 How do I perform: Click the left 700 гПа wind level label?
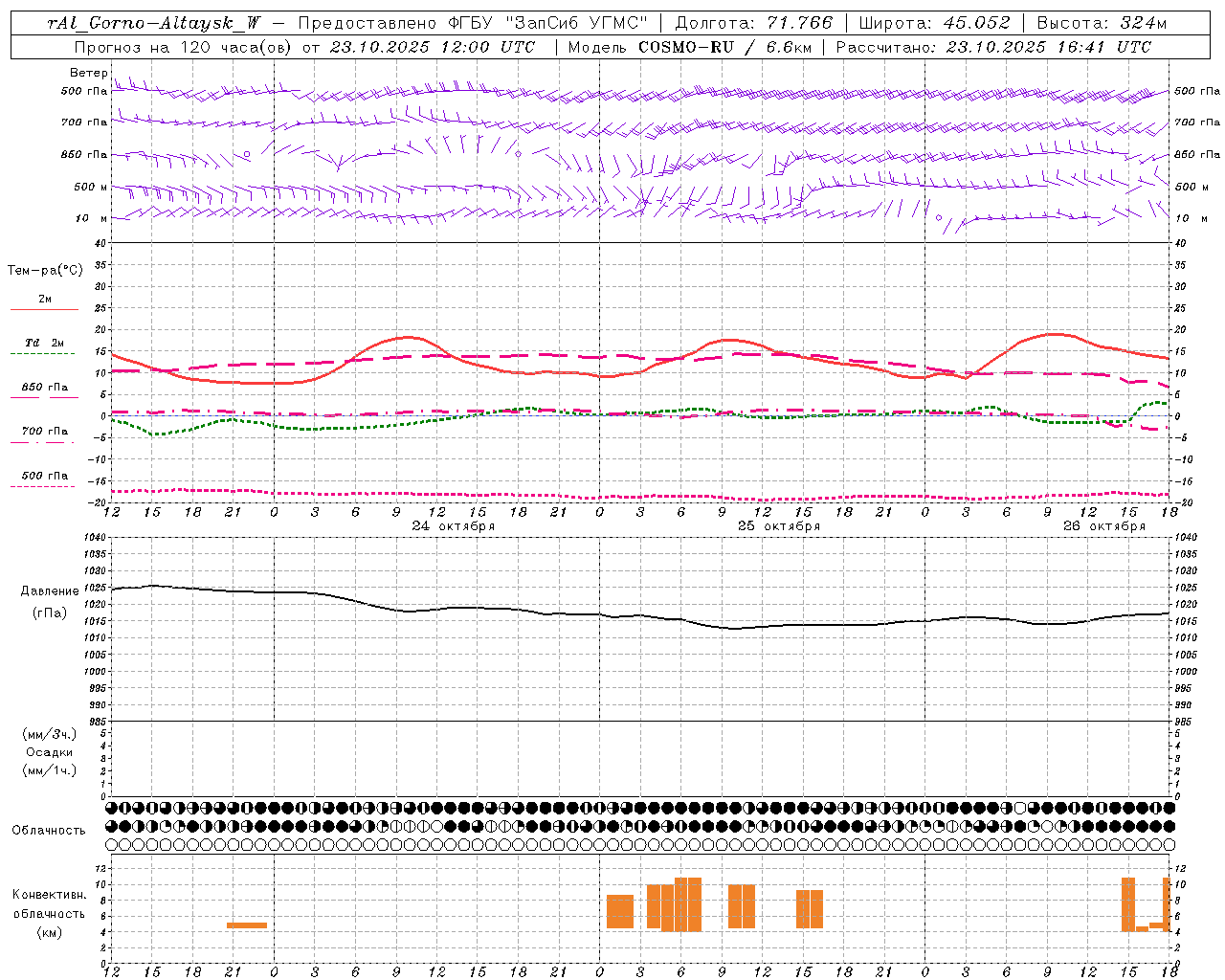84,122
